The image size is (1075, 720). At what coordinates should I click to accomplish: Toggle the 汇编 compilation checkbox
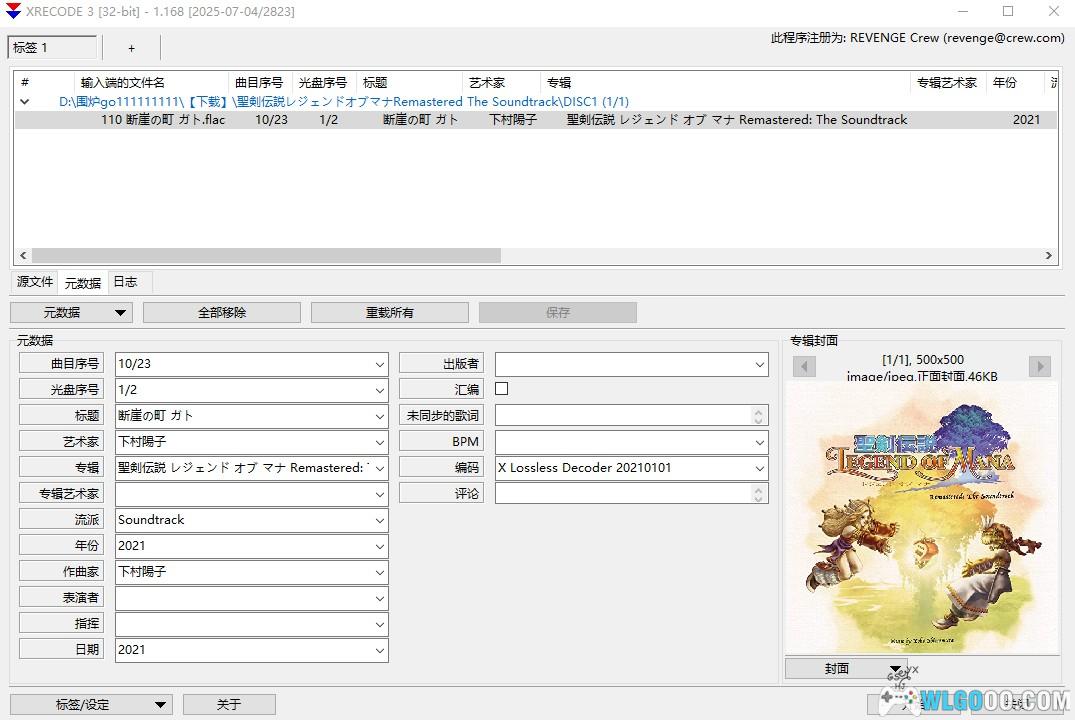click(x=502, y=389)
